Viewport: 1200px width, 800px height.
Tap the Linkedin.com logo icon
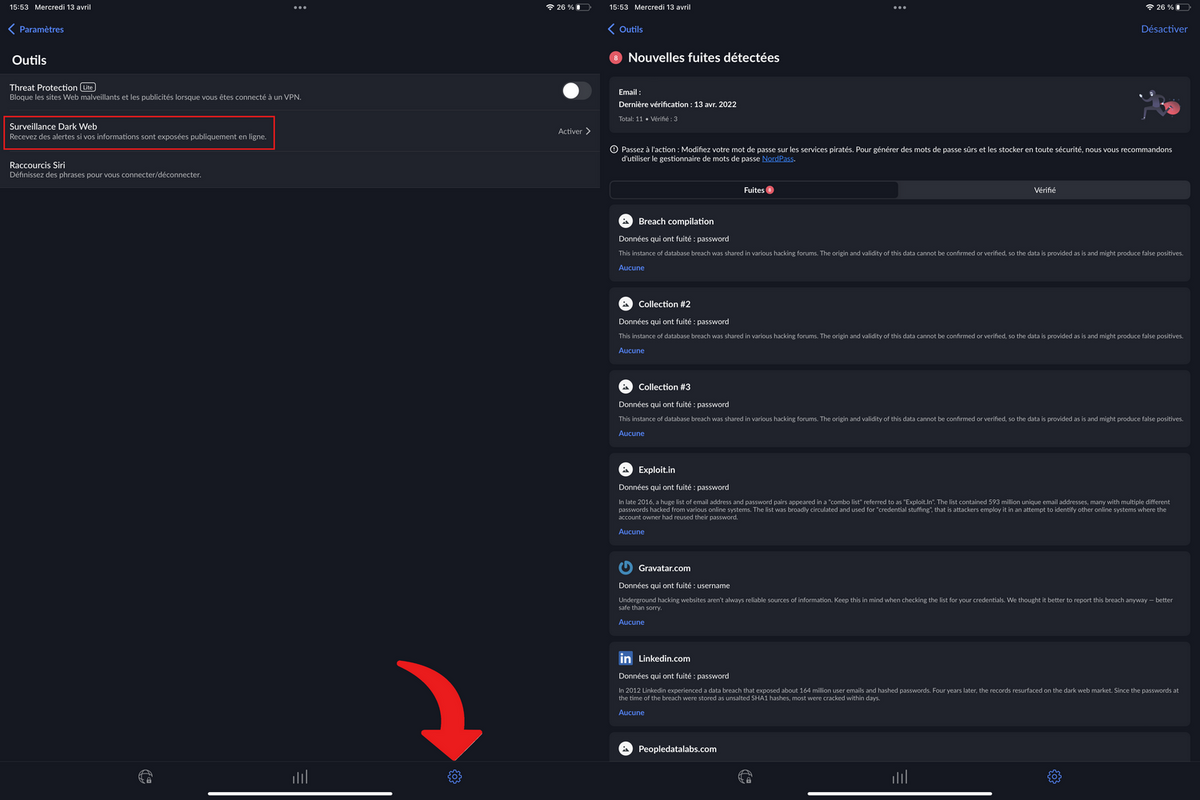626,659
